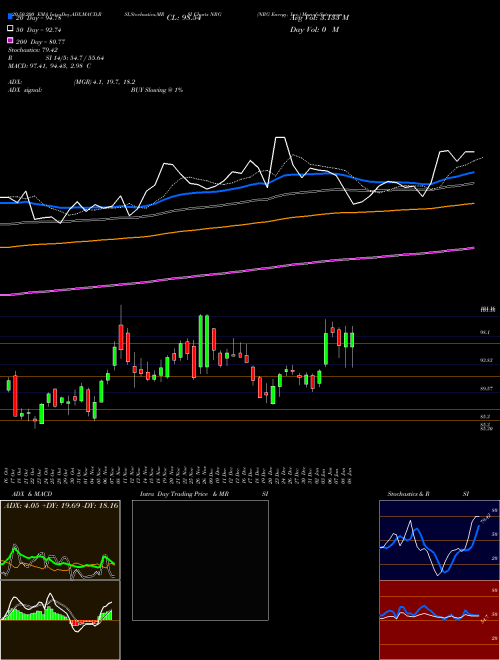This screenshot has width=500, height=660.
Task: Open the ADX indicator chart thumbnail
Action: click(60, 540)
